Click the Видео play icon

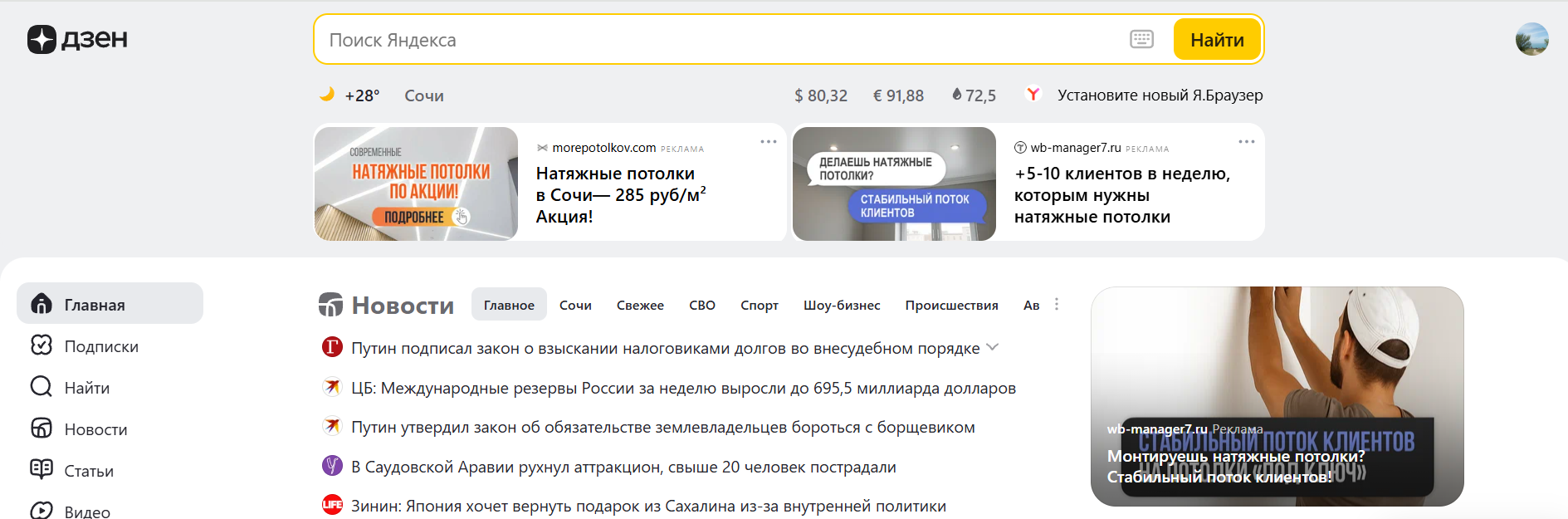pos(42,511)
